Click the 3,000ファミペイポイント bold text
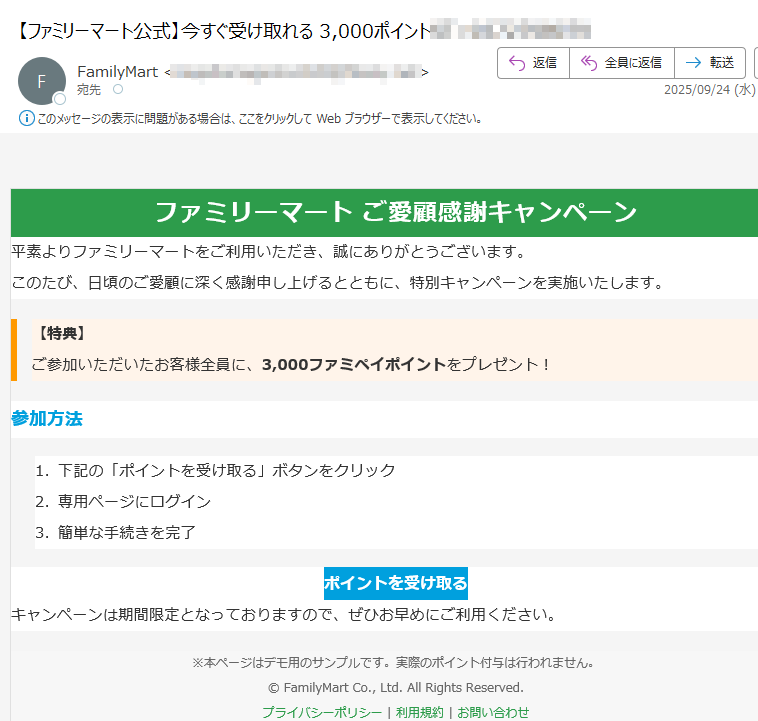 (353, 364)
